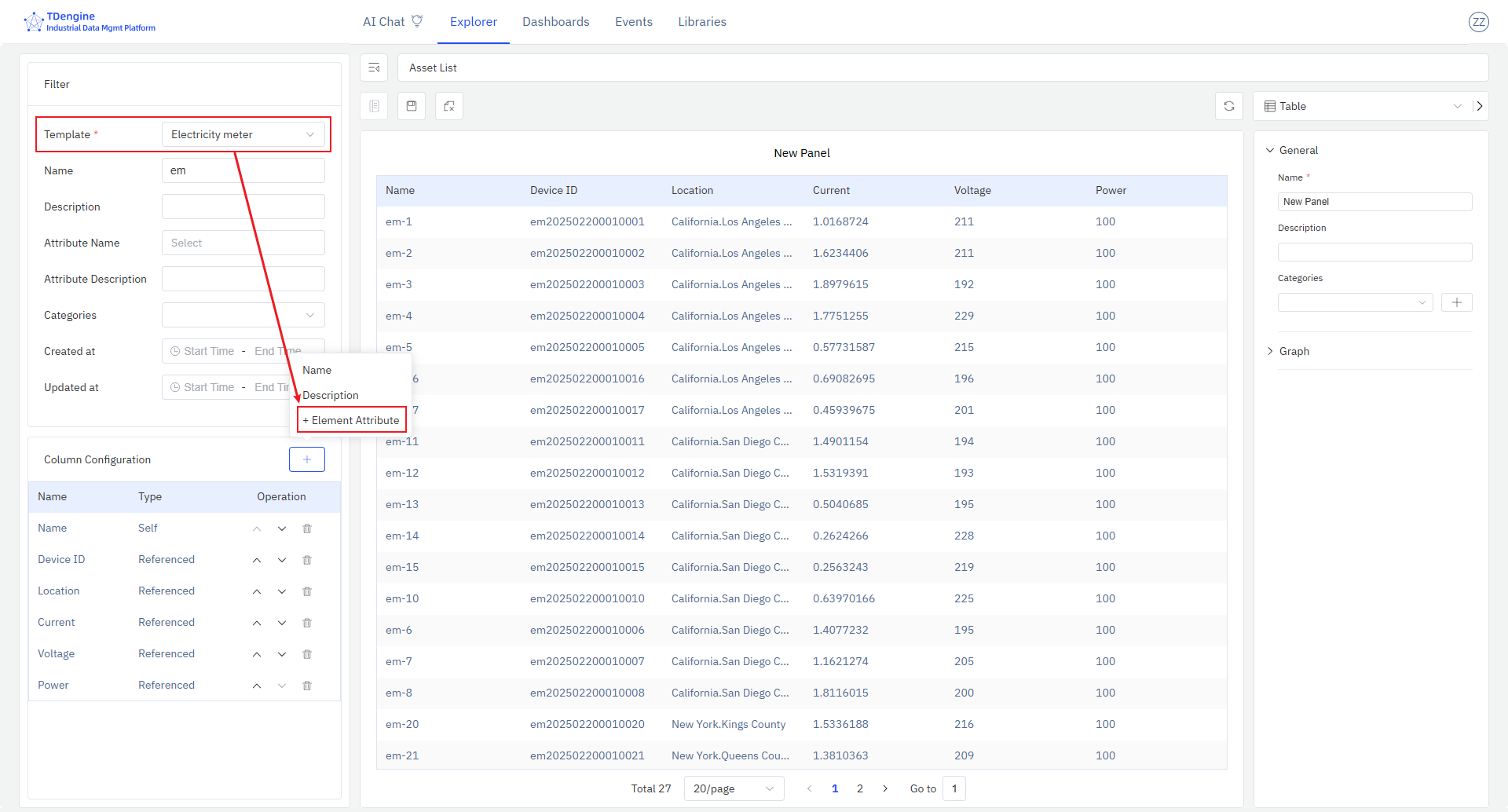Go to page 2 of the asset list
This screenshot has height=812, width=1508.
[x=860, y=788]
